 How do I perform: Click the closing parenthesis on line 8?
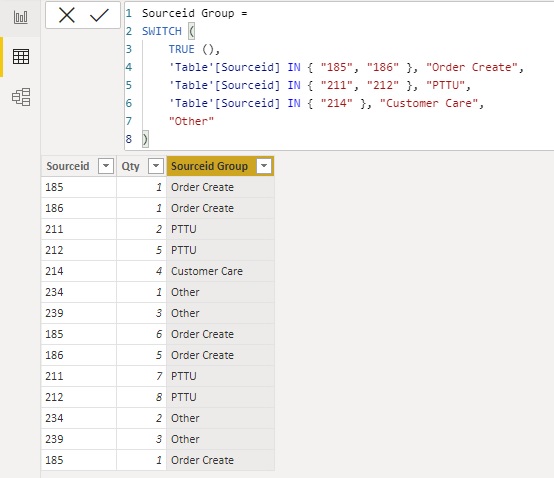[x=145, y=139]
